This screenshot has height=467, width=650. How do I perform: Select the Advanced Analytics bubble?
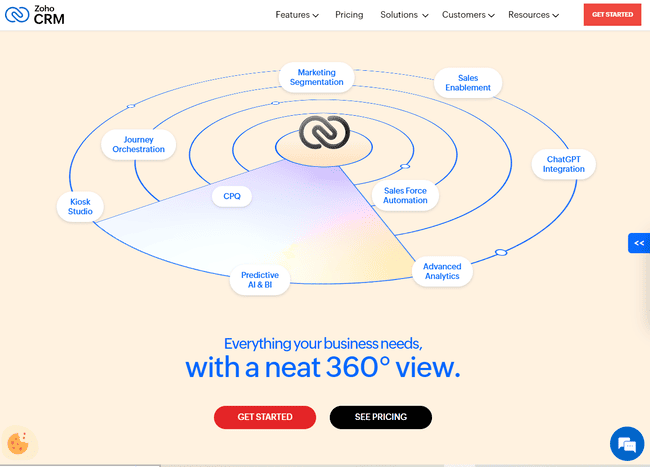point(442,271)
